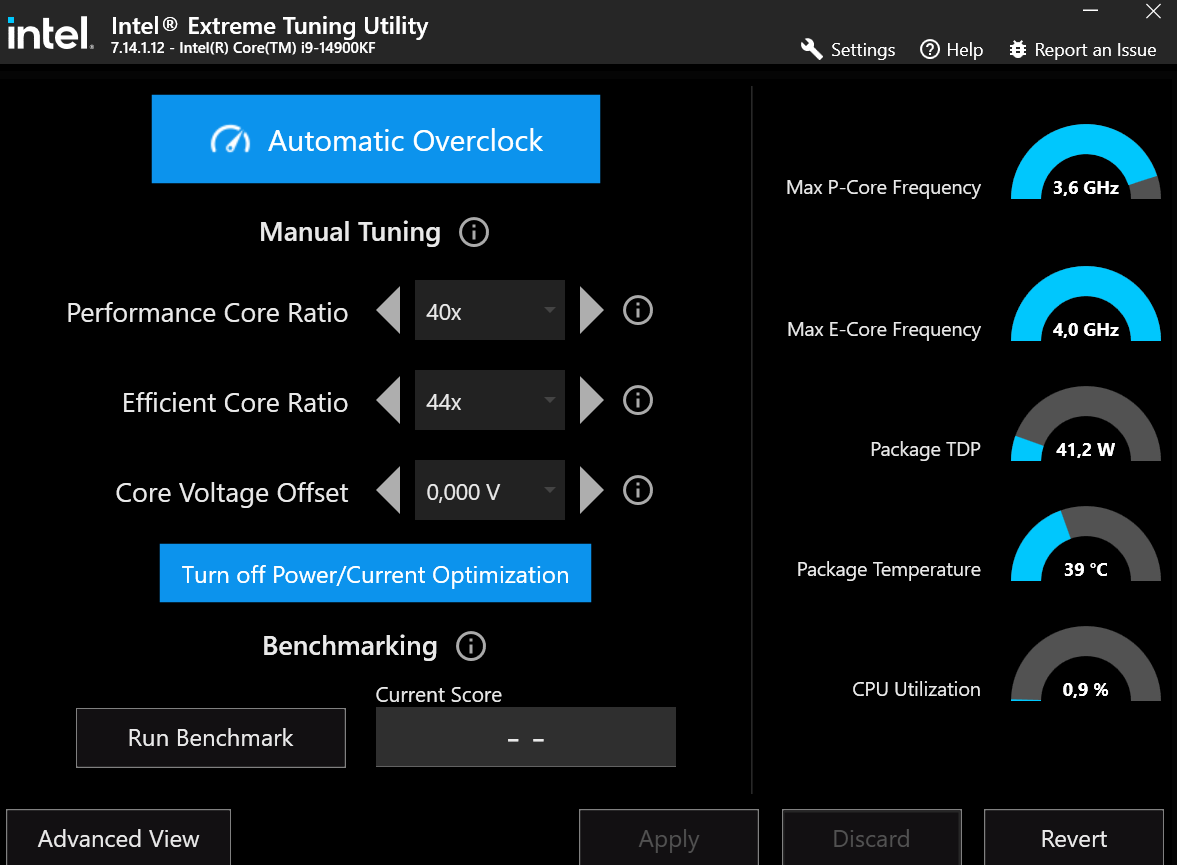The image size is (1177, 865).
Task: Click the CPU Utilization gauge
Action: tap(1086, 664)
